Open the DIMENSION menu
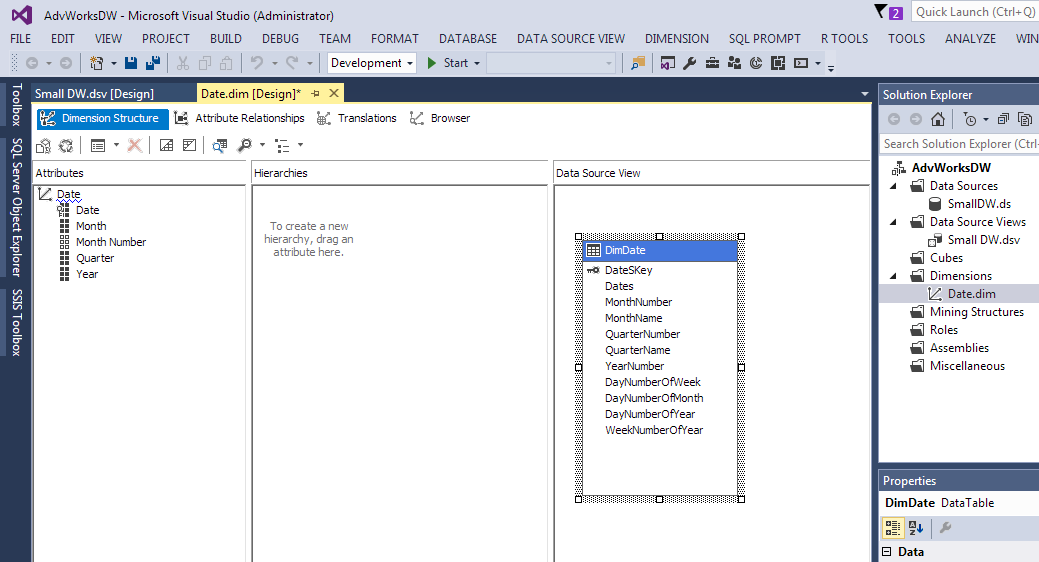The height and width of the screenshot is (562, 1039). pos(676,38)
